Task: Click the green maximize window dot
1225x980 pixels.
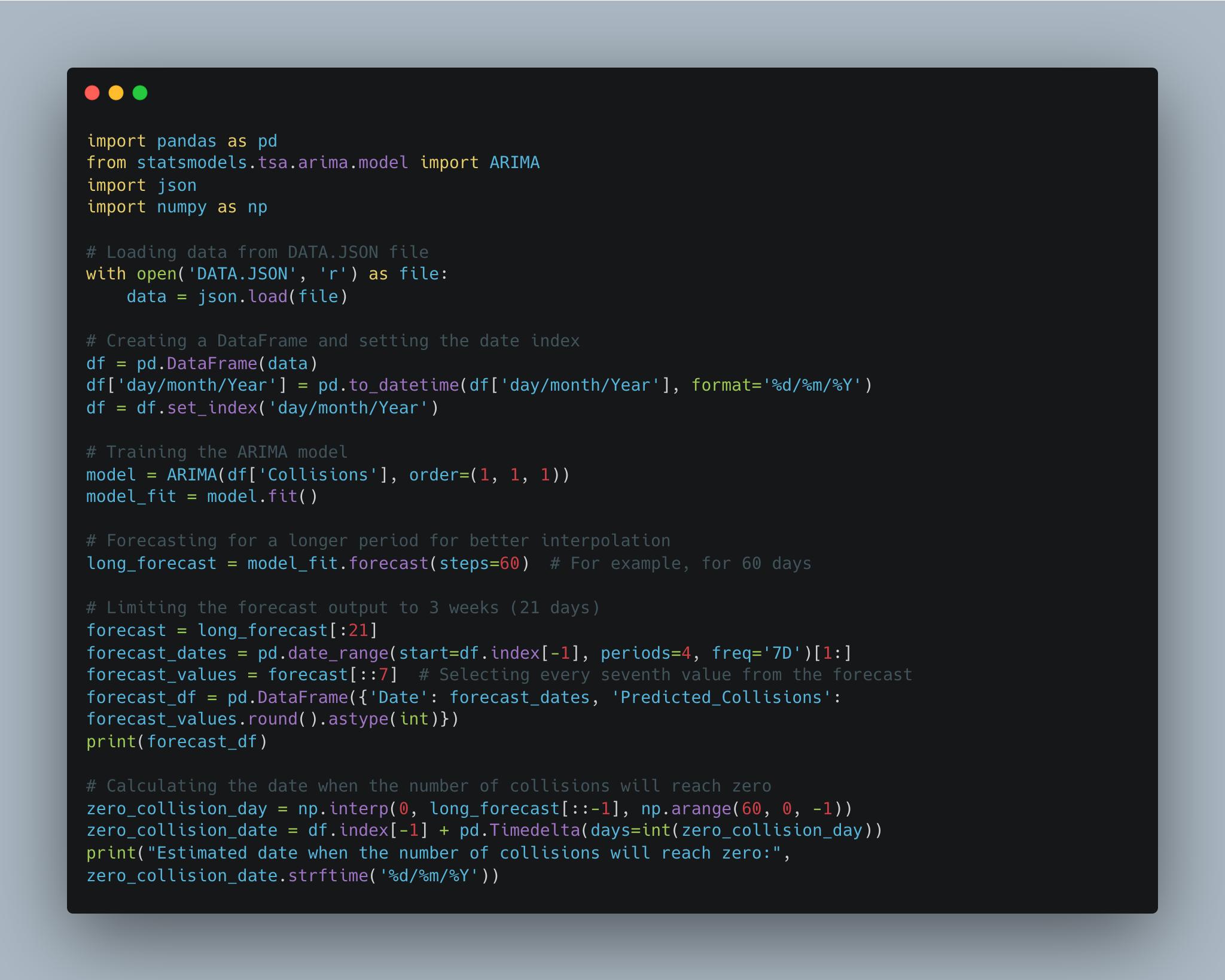Action: (140, 93)
